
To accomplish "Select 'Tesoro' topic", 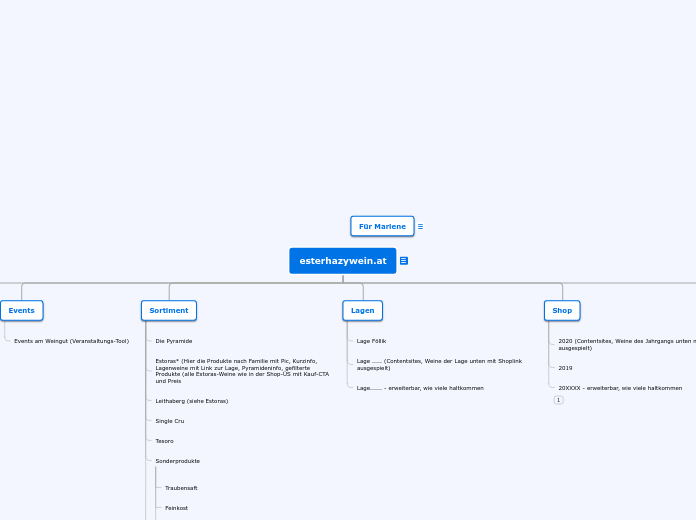I will [x=164, y=441].
